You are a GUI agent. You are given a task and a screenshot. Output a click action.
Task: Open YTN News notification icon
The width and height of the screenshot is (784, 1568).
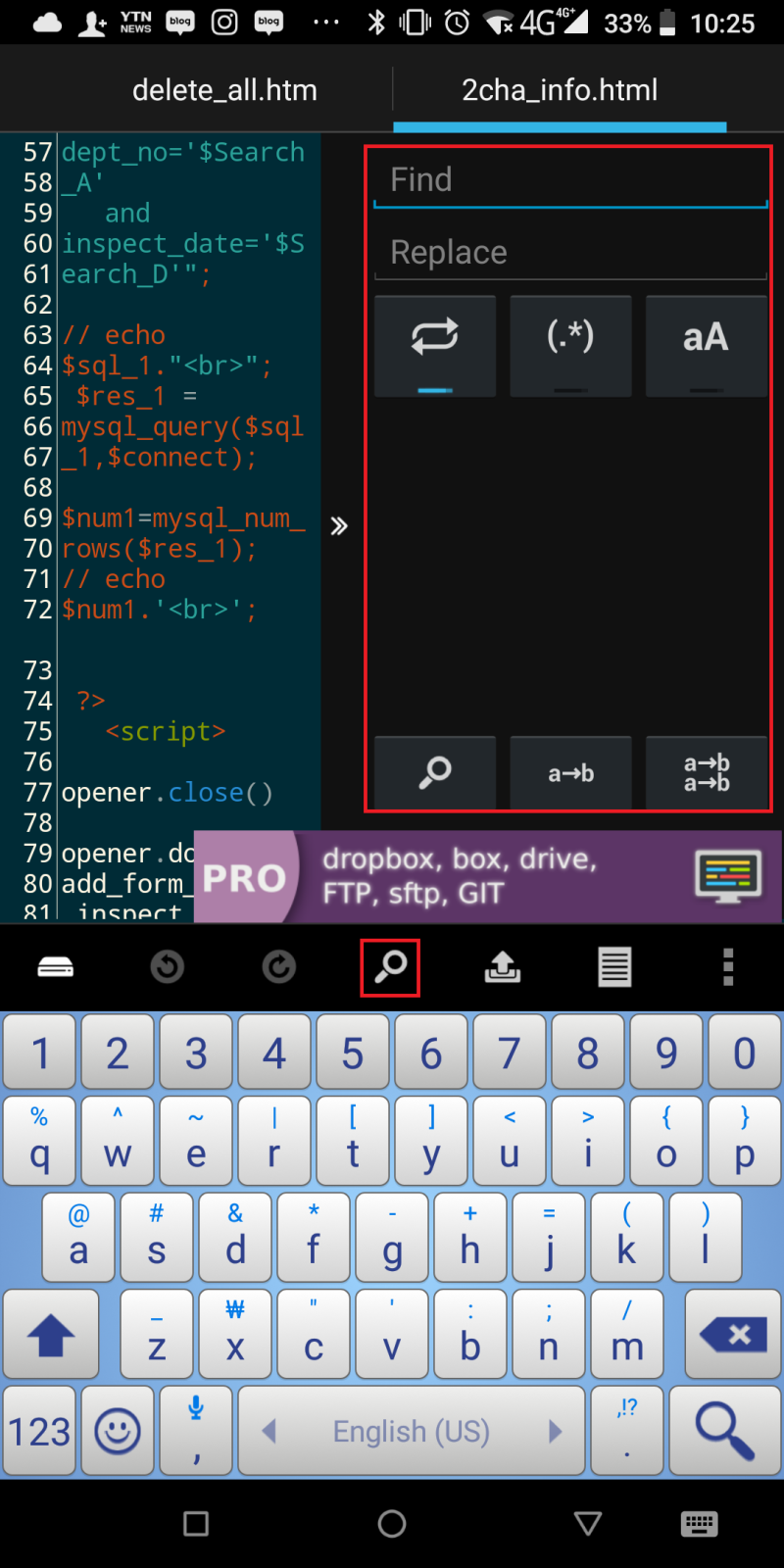click(x=135, y=22)
